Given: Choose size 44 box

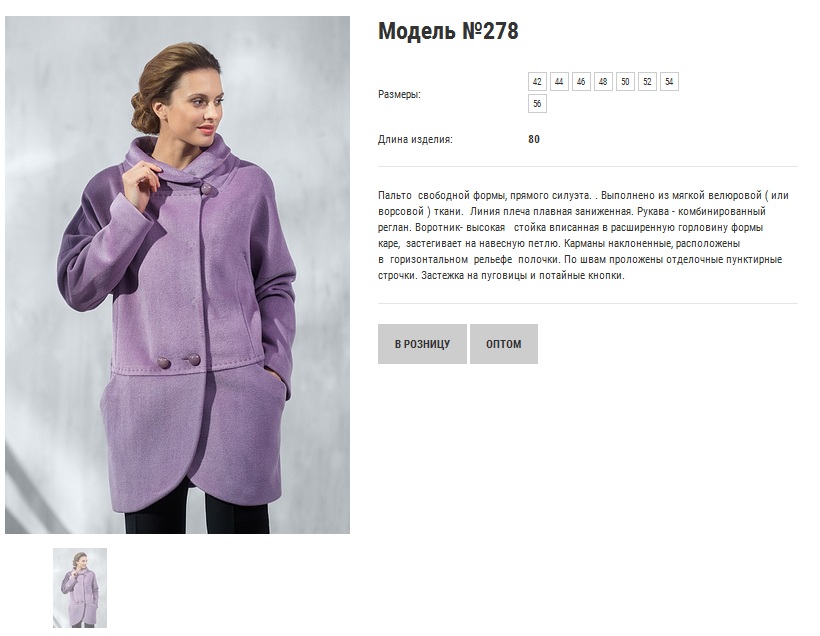Looking at the screenshot, I should (x=559, y=82).
